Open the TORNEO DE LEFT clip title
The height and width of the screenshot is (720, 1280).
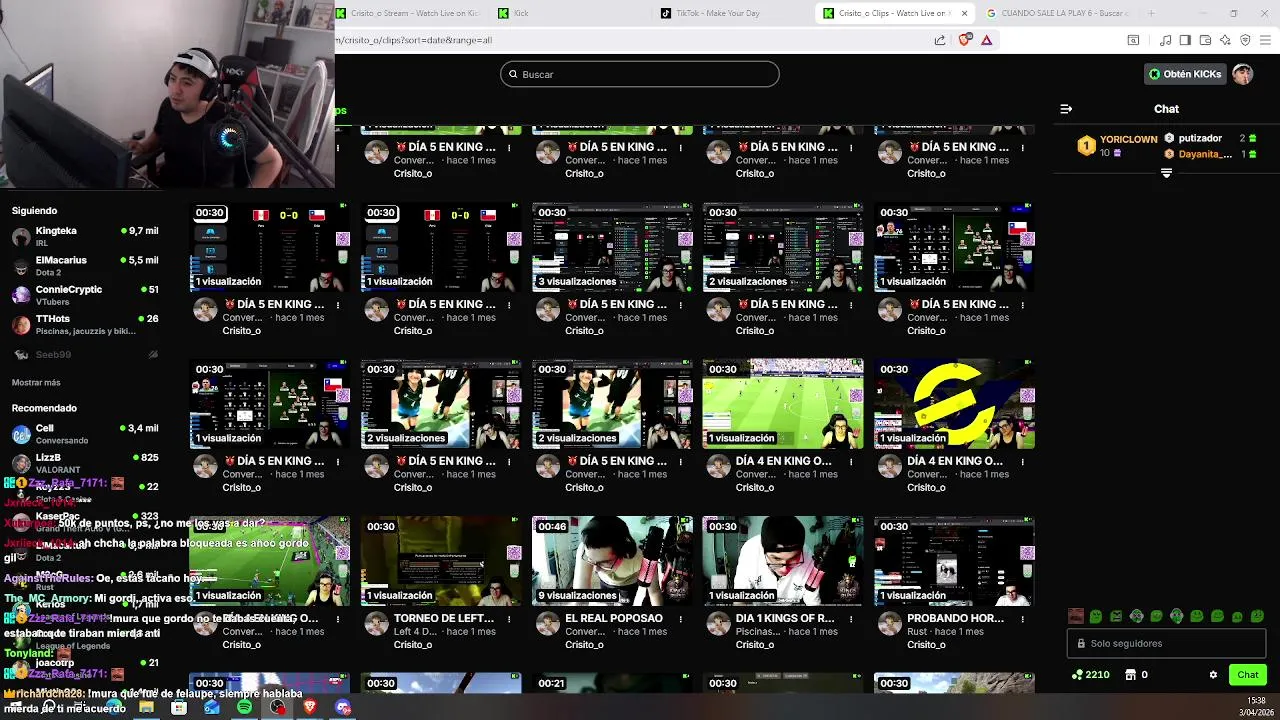444,618
